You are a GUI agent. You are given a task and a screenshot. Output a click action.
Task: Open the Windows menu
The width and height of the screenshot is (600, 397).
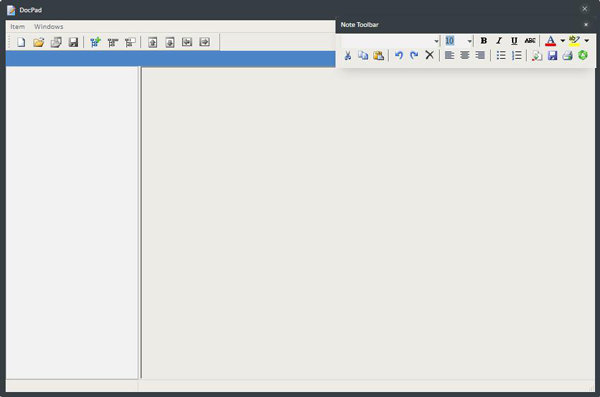[x=49, y=26]
